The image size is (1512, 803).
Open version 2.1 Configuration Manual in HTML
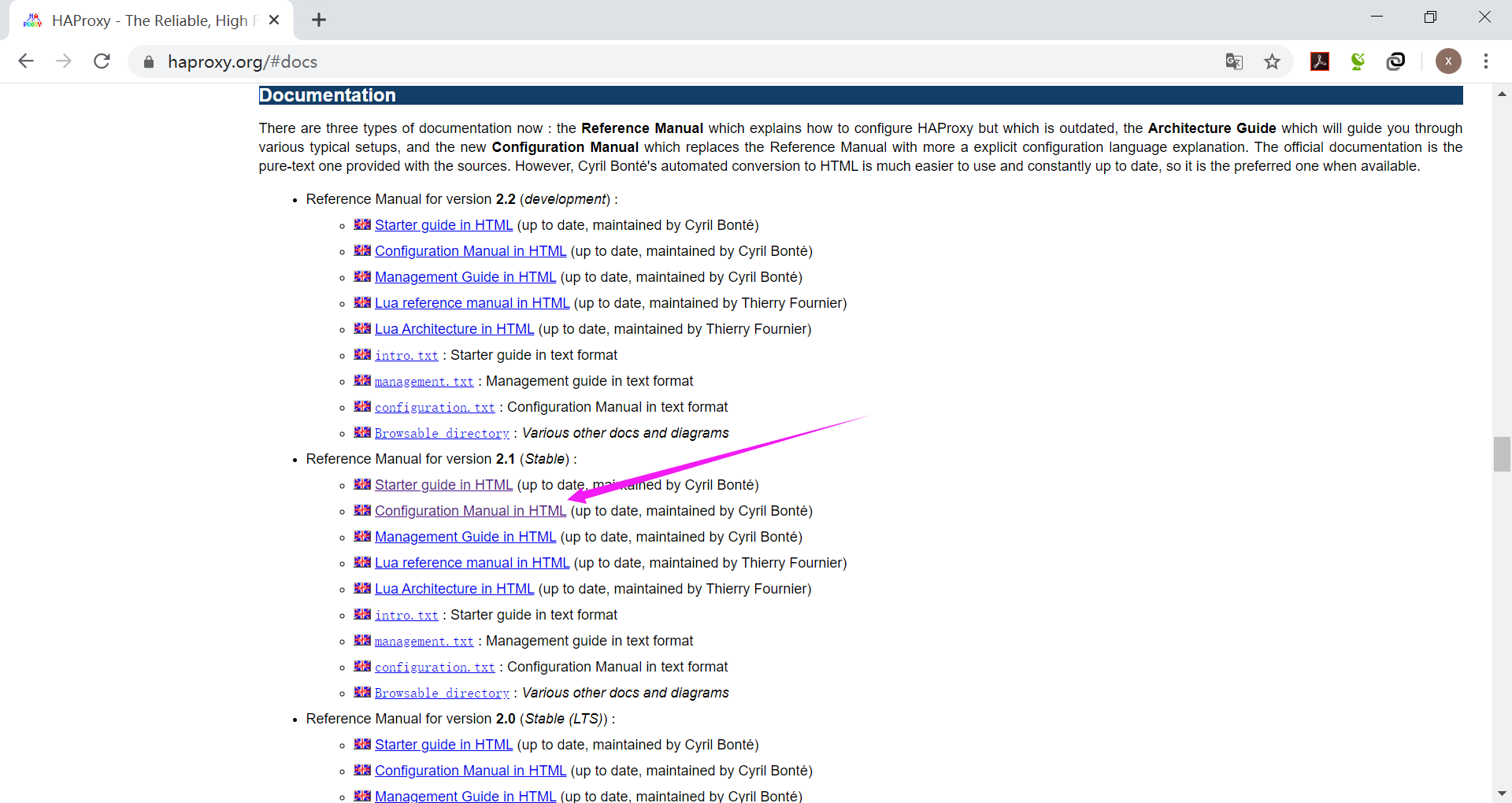(470, 511)
